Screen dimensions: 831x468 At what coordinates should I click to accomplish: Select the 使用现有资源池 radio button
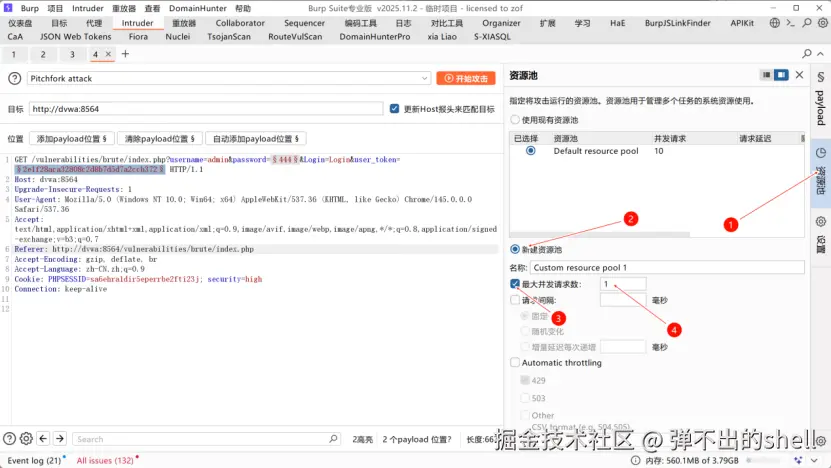[x=515, y=119]
